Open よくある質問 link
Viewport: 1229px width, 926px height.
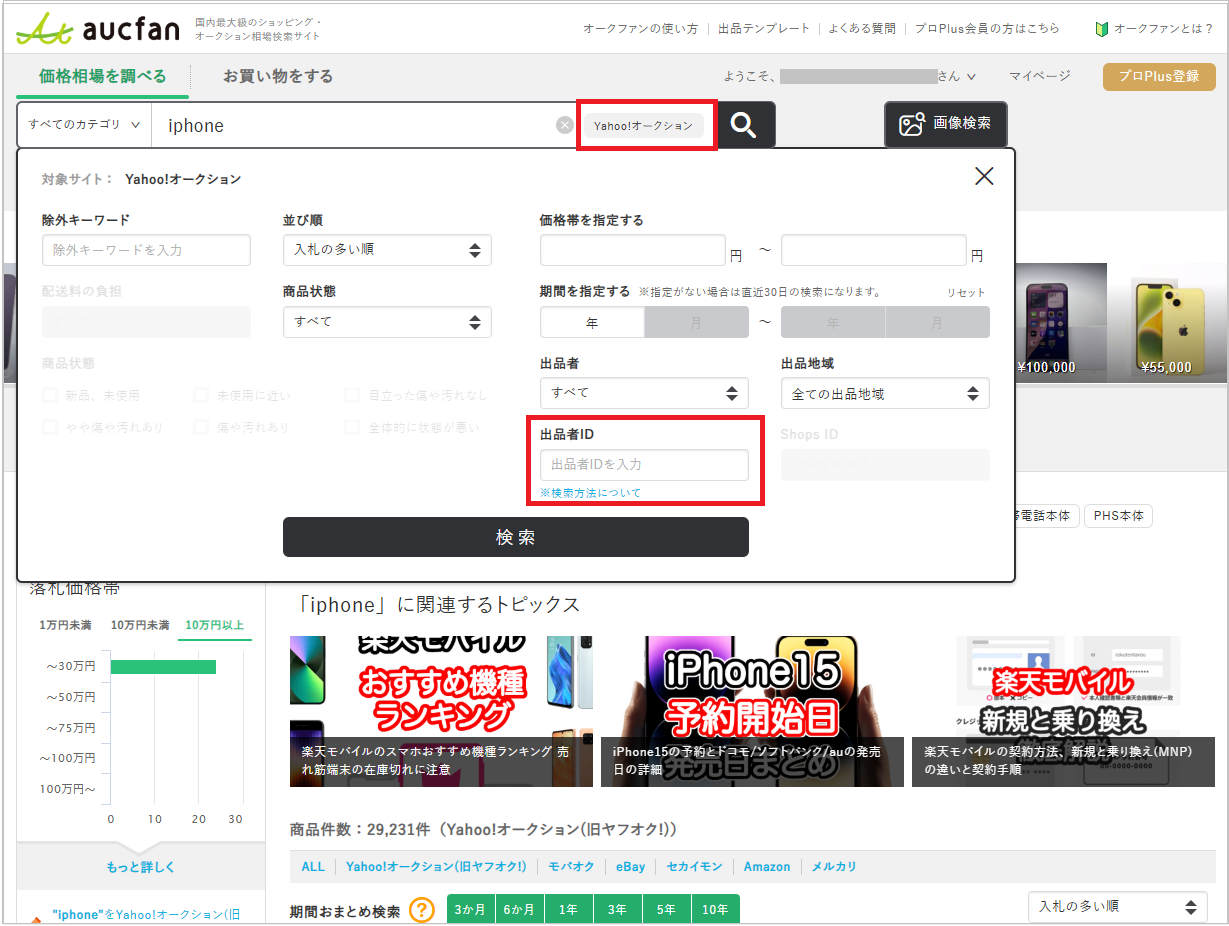(862, 29)
